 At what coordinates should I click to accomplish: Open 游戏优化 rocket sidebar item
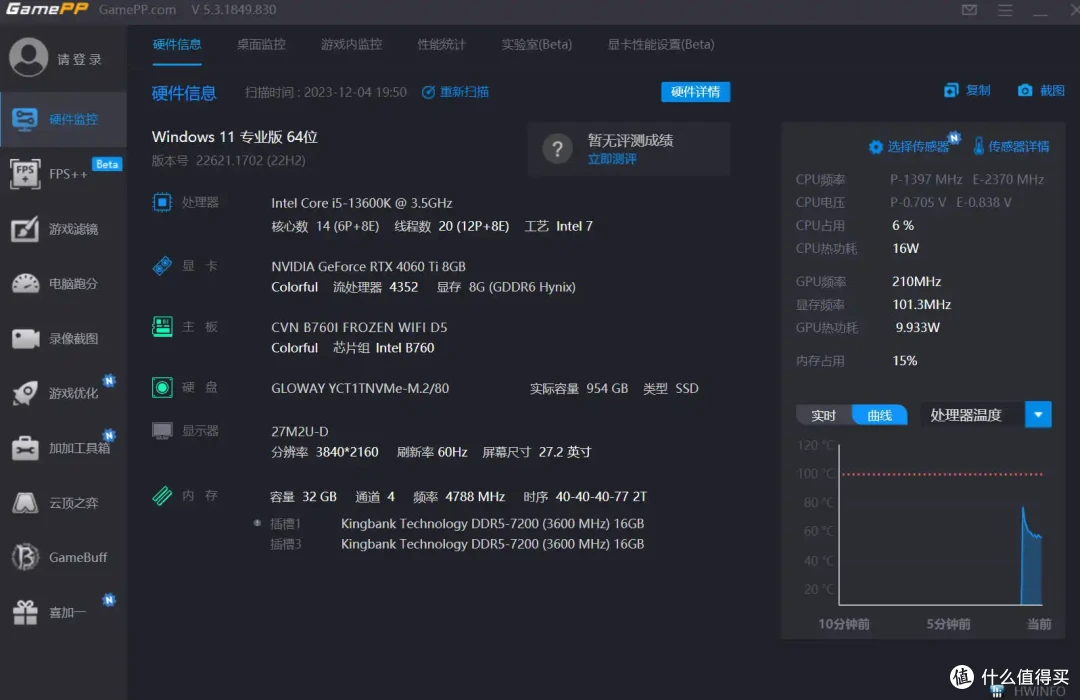[63, 393]
